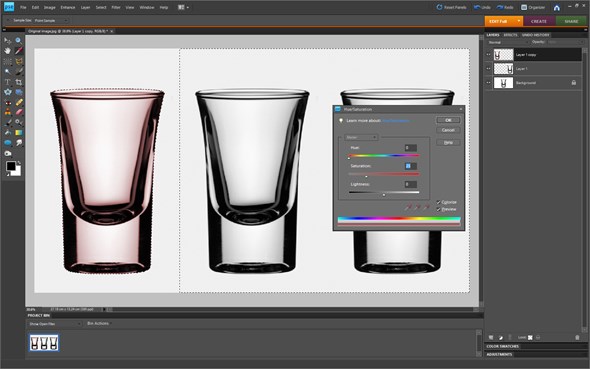Hide the Layer 1 layer
590x369 pixels.
488,68
